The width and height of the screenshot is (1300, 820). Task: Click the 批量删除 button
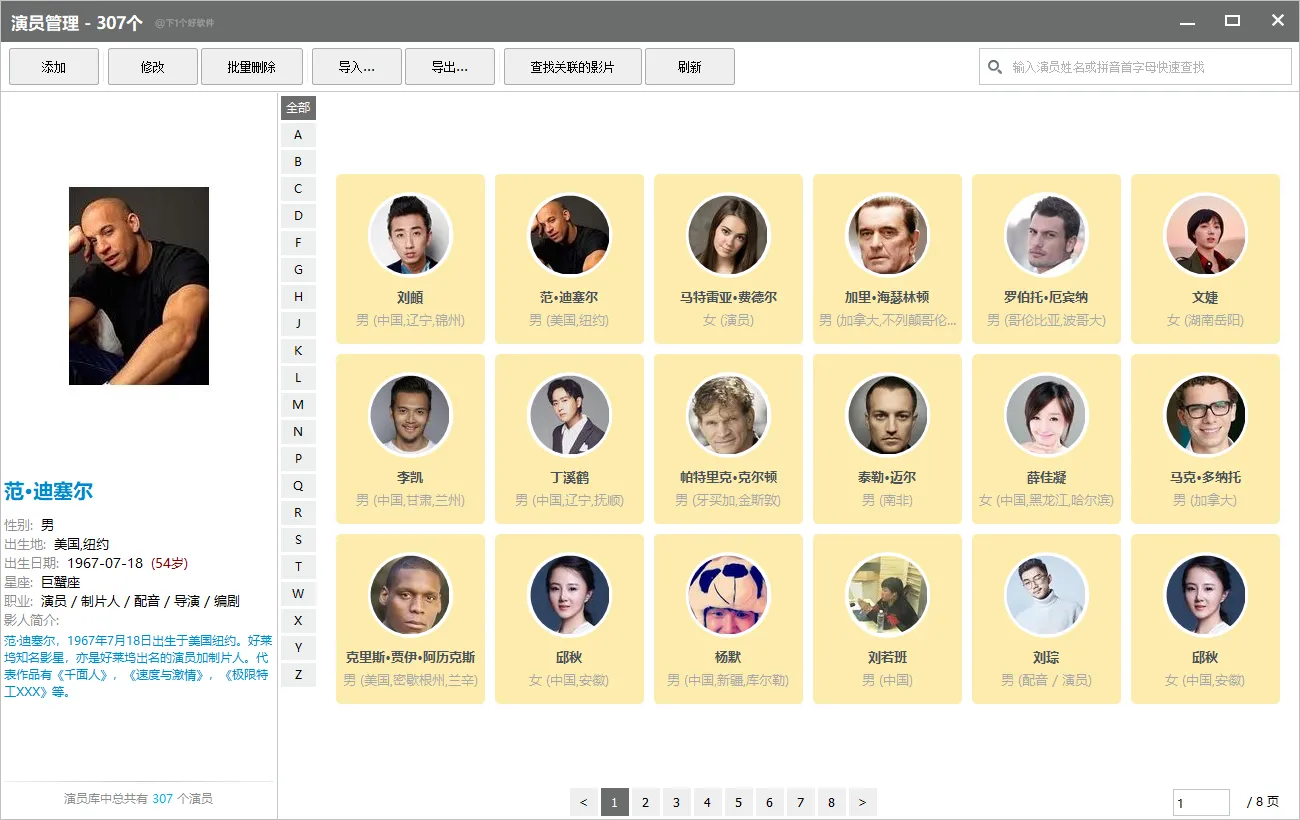click(251, 67)
